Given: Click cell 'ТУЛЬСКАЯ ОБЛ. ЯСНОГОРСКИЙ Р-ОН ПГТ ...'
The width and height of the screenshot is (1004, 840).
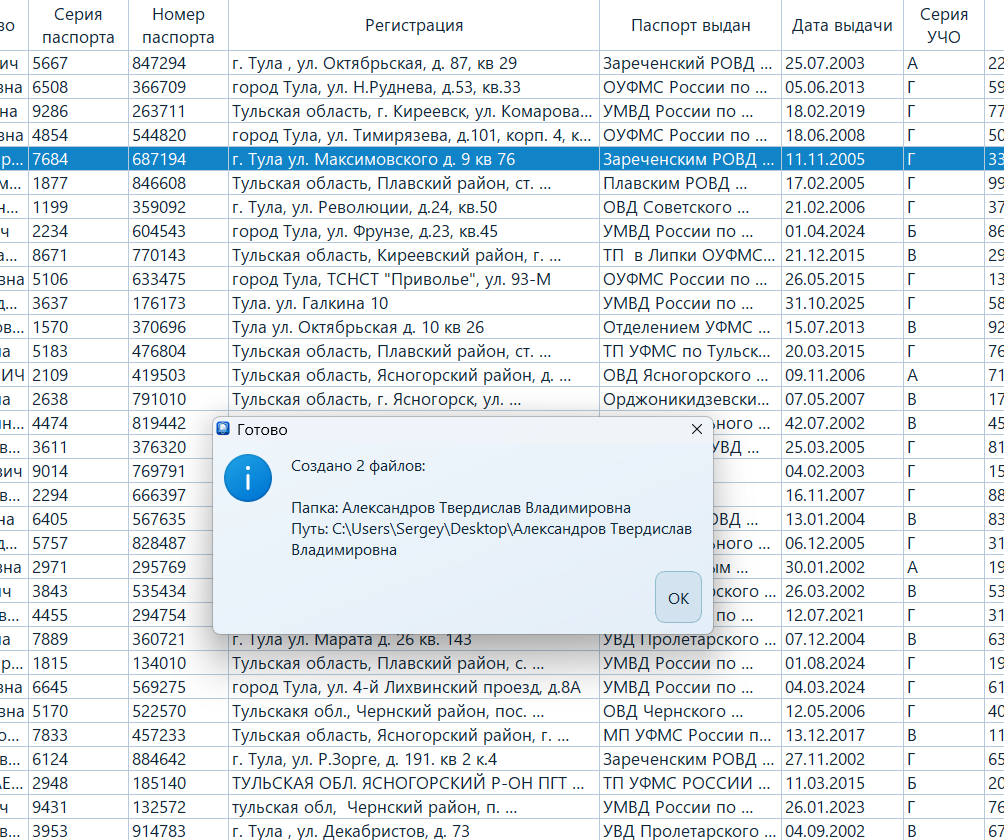Looking at the screenshot, I should tap(414, 784).
